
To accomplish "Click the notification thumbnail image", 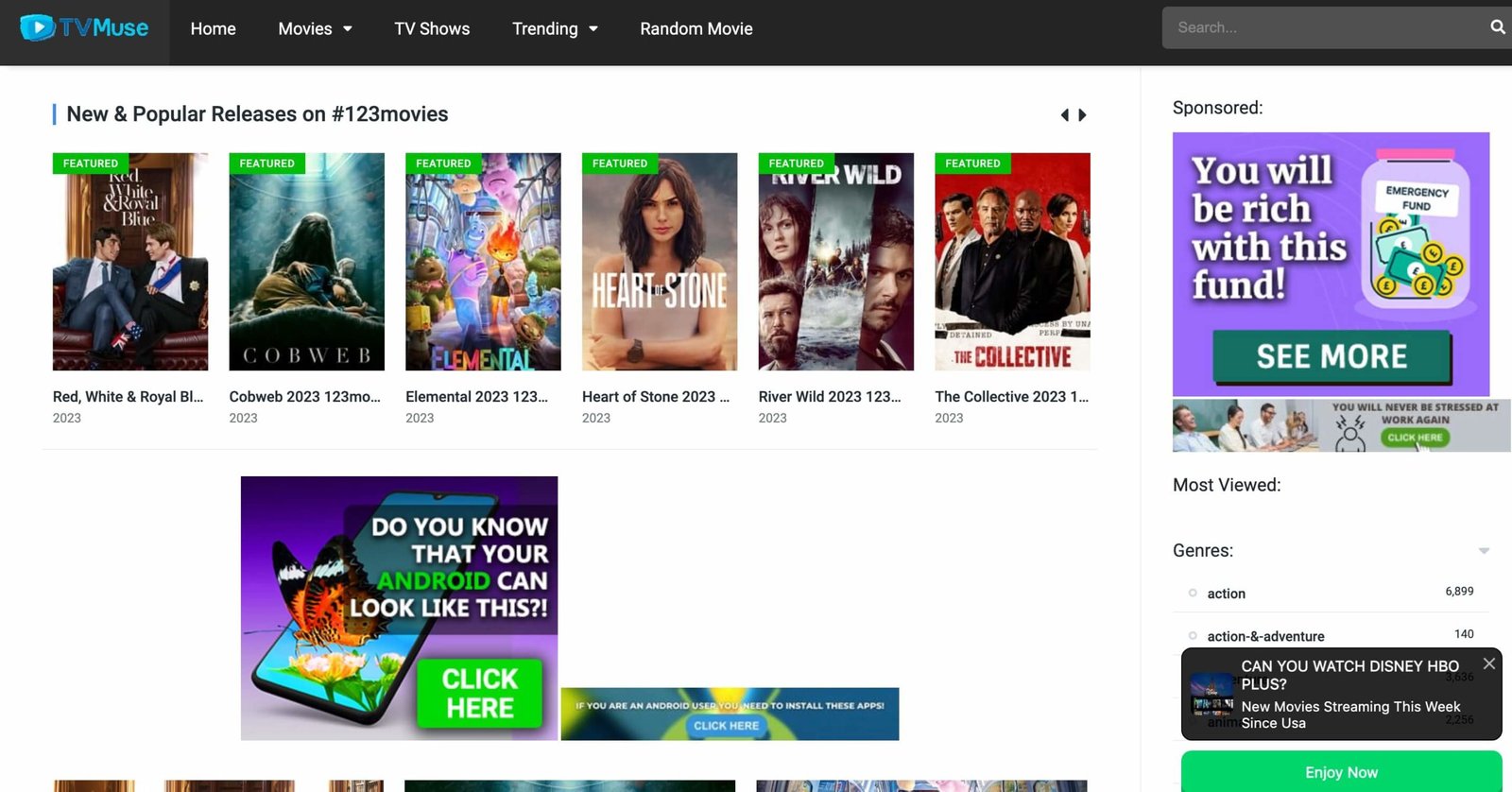I will [1212, 694].
